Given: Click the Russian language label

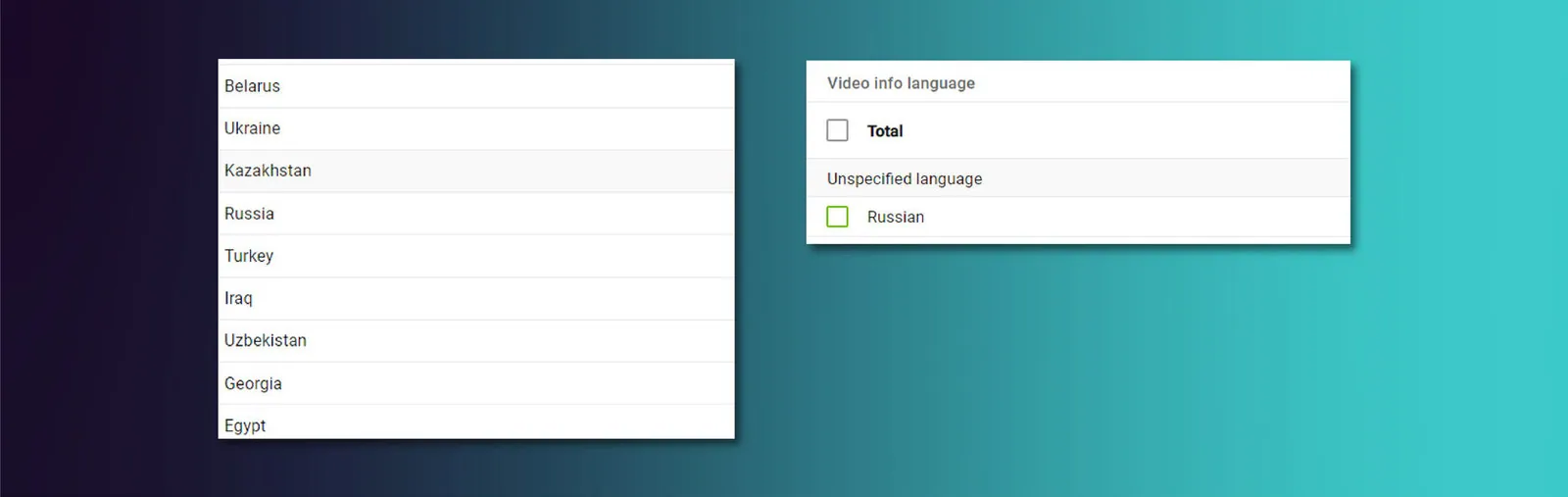Looking at the screenshot, I should click(x=896, y=217).
